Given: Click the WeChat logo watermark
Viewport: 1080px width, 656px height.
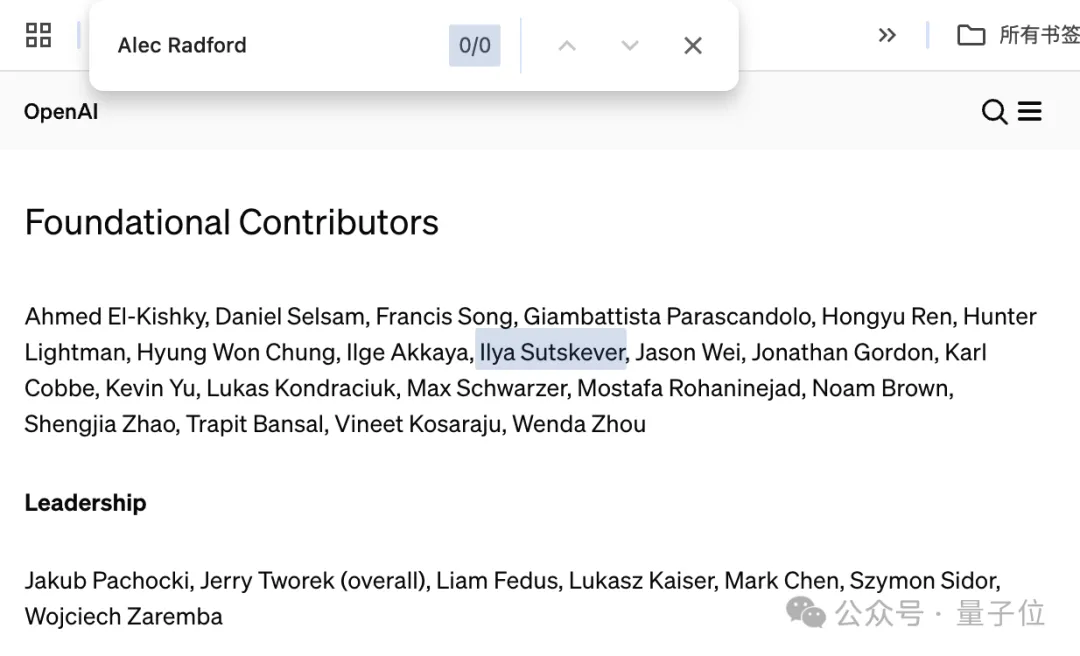Looking at the screenshot, I should pos(806,611).
